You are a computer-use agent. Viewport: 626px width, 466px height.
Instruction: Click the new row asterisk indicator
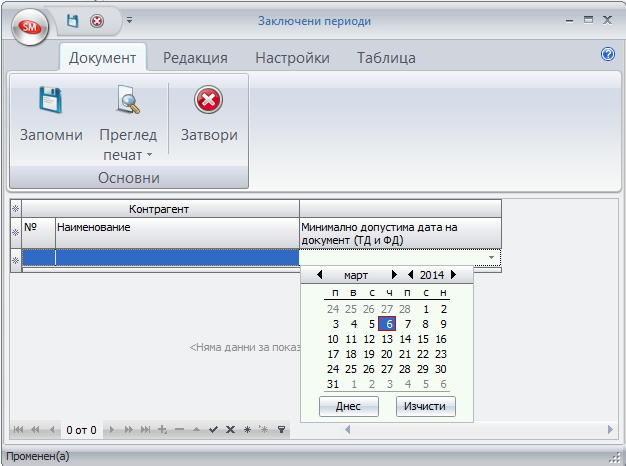tap(16, 261)
